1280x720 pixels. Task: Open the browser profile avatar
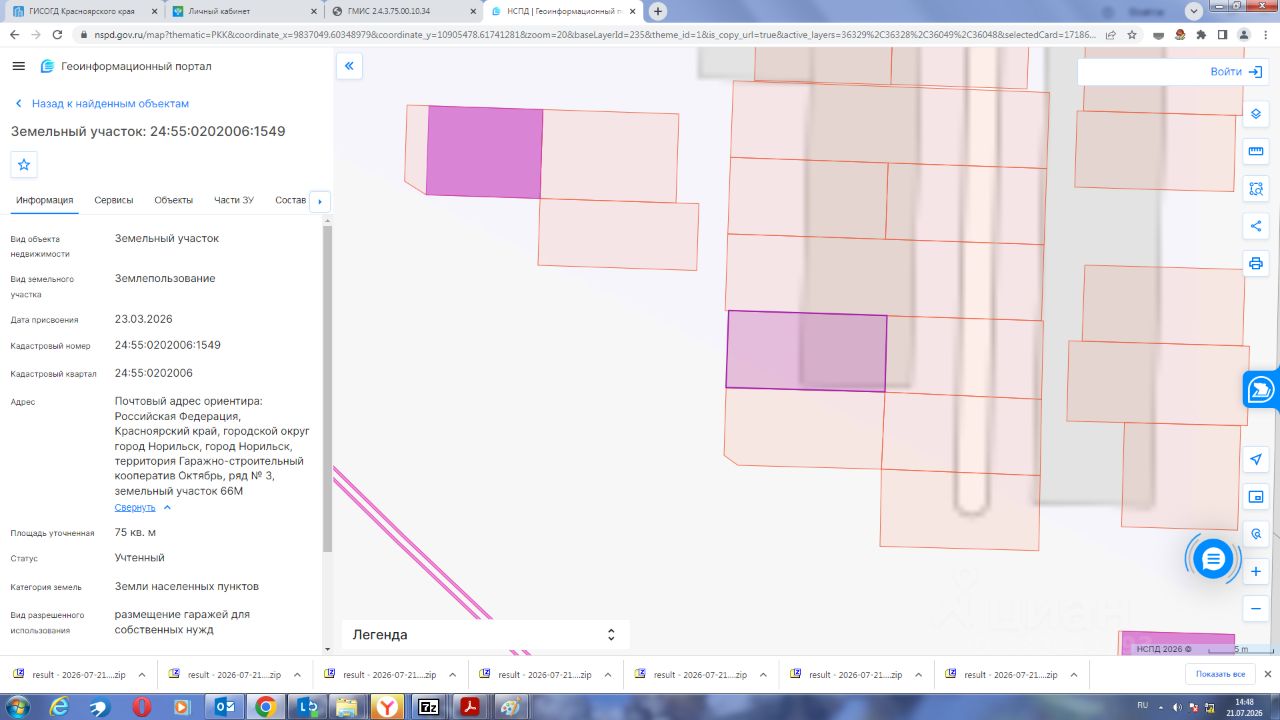coord(1244,34)
